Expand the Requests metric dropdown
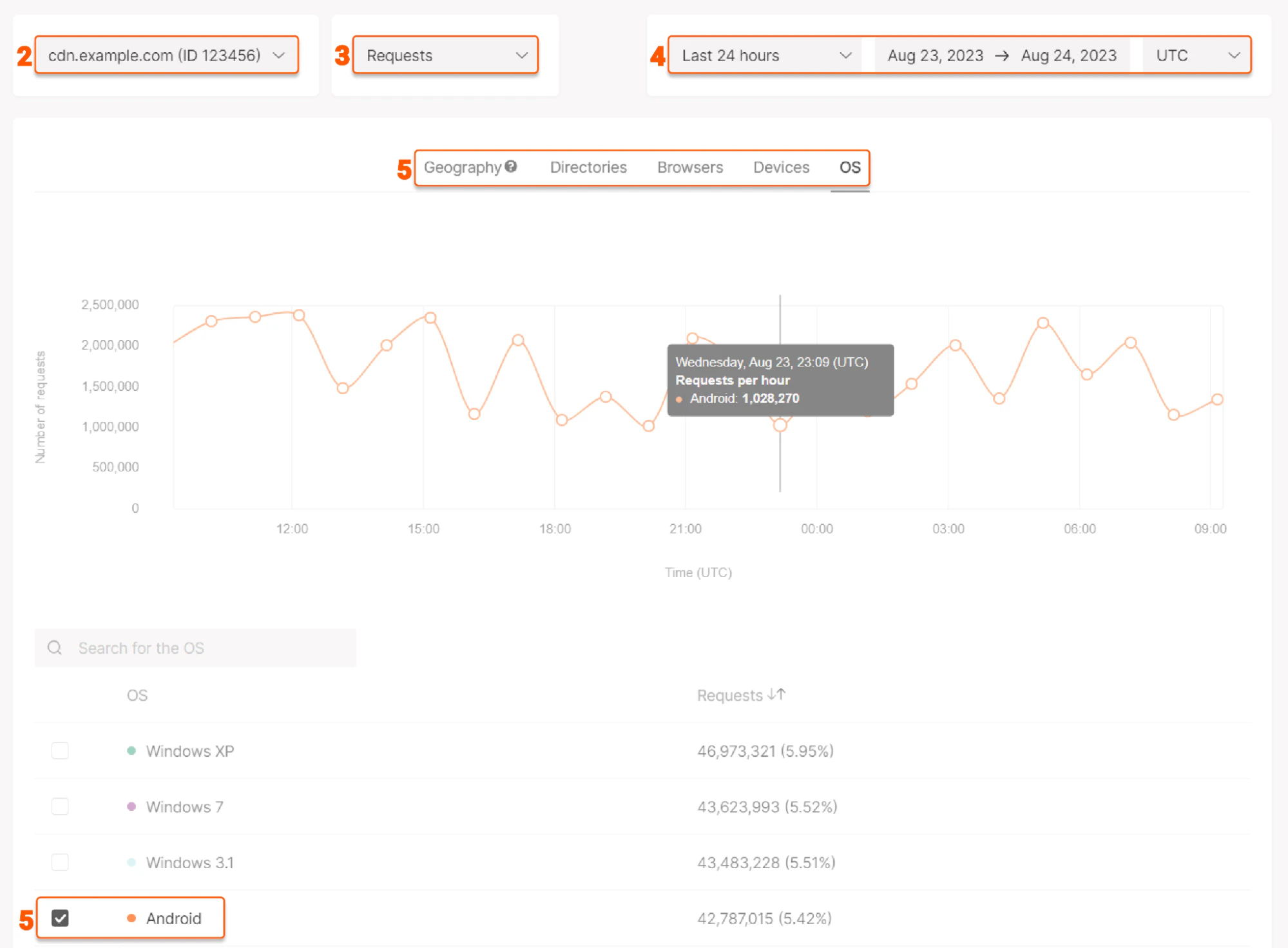1288x948 pixels. 521,55
